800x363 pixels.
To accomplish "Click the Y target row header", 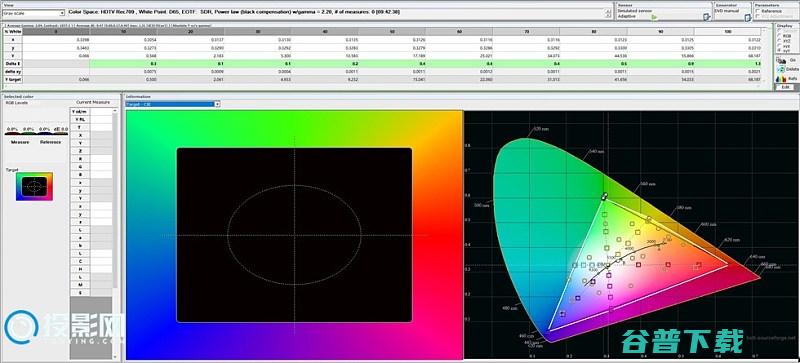I will pos(13,80).
